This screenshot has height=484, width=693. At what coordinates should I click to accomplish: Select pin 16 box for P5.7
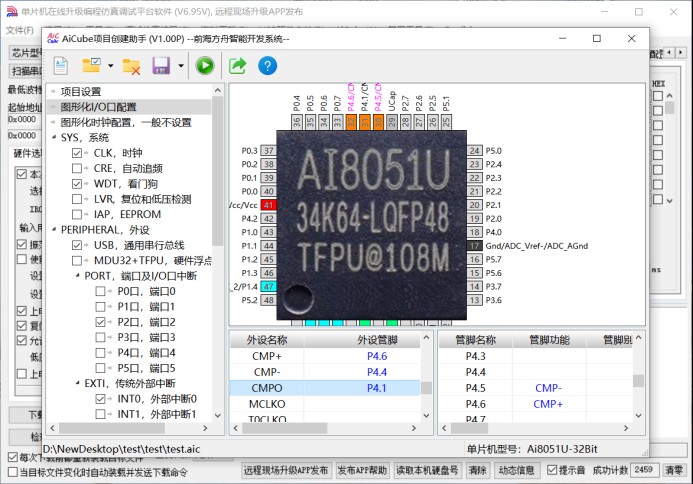pos(474,259)
